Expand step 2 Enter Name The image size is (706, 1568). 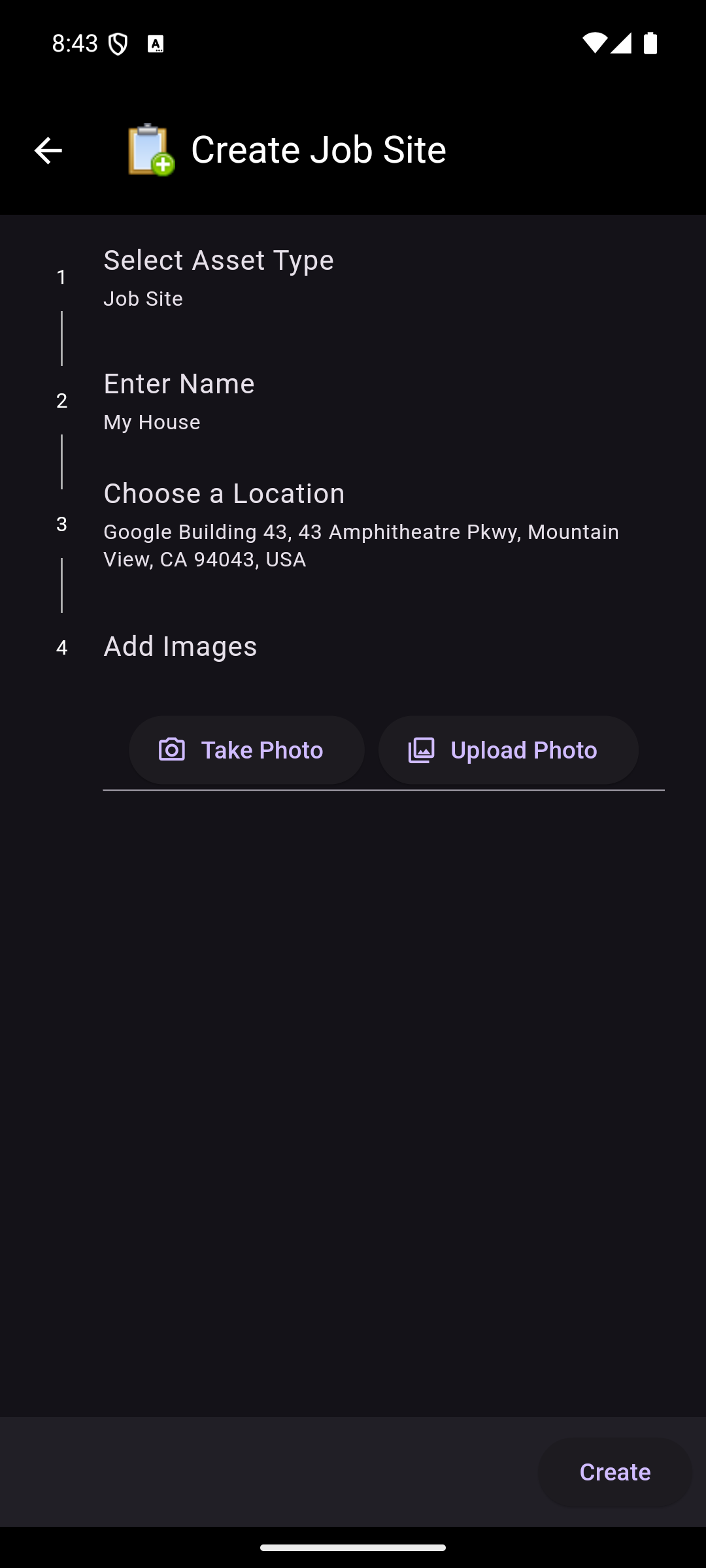click(x=179, y=384)
